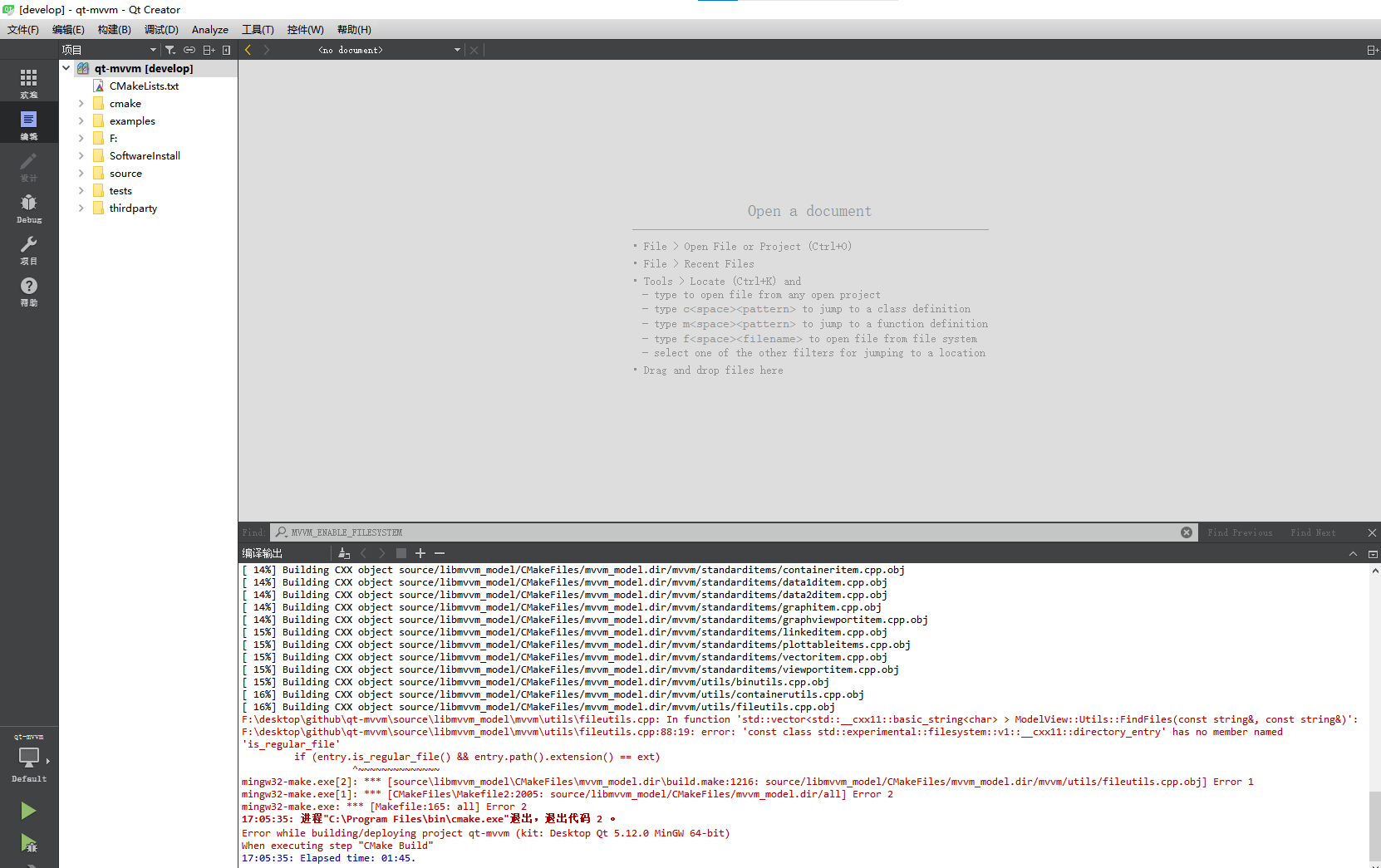Click the SoftwareInstall folder label
Viewport: 1381px width, 868px height.
click(145, 156)
